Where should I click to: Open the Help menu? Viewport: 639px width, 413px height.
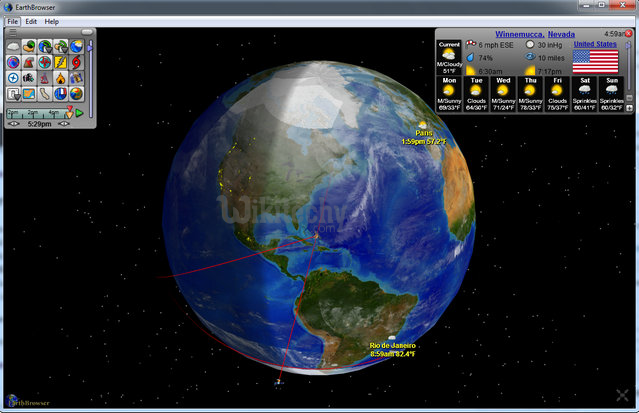click(x=52, y=20)
